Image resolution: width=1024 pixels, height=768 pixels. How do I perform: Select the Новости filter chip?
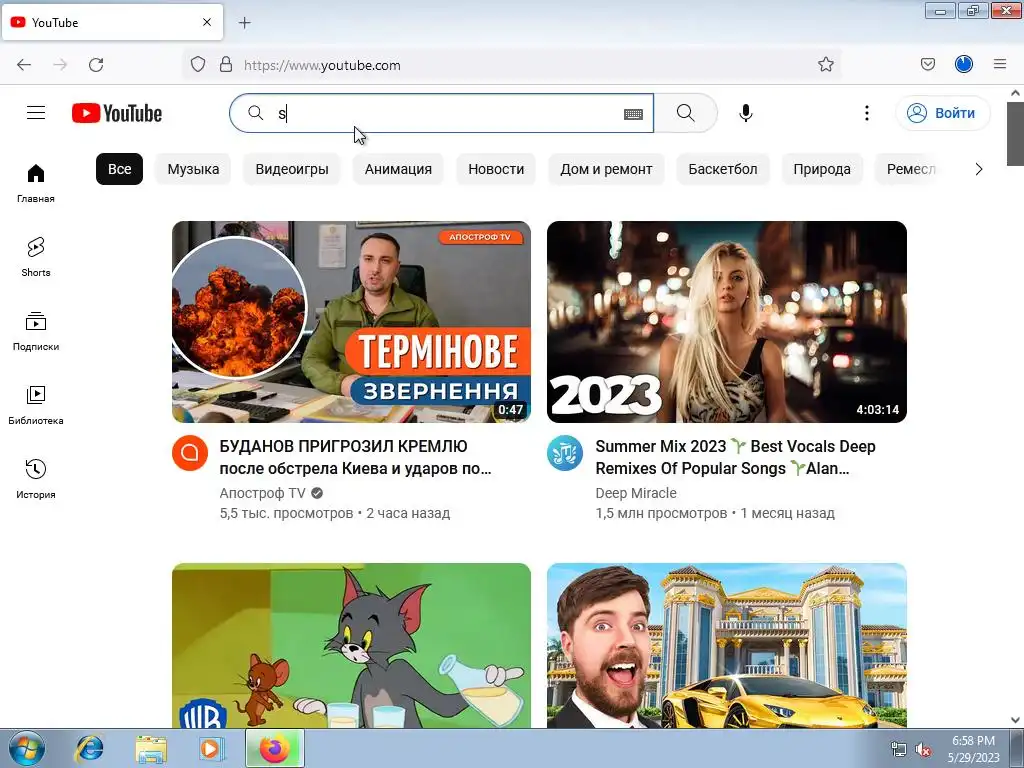[496, 169]
